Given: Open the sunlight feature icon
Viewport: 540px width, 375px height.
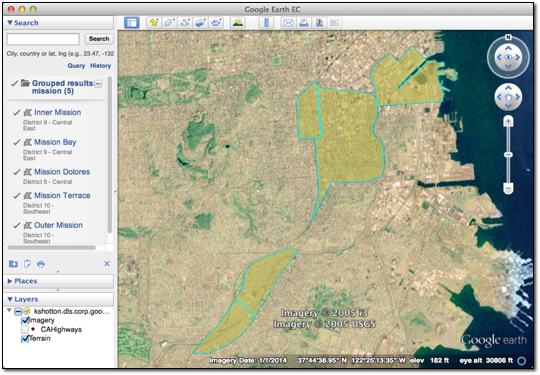Looking at the screenshot, I should click(x=238, y=23).
